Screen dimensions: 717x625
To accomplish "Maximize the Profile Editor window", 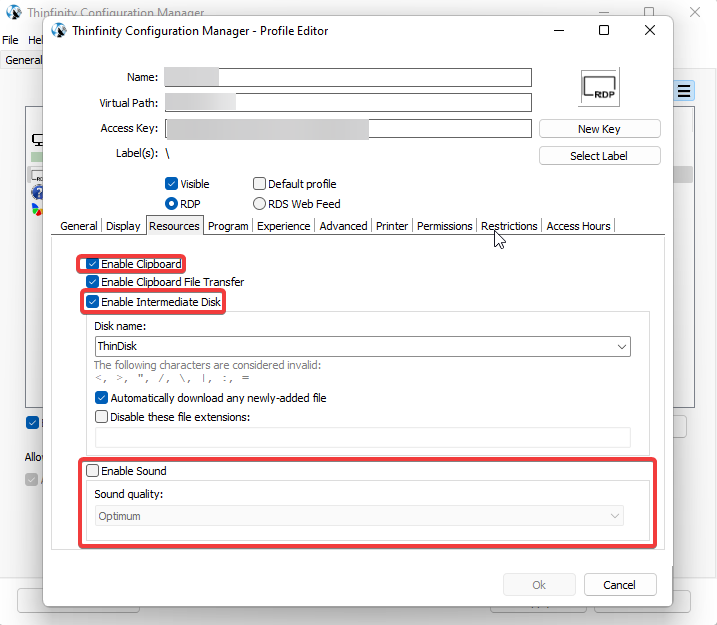I will [604, 30].
